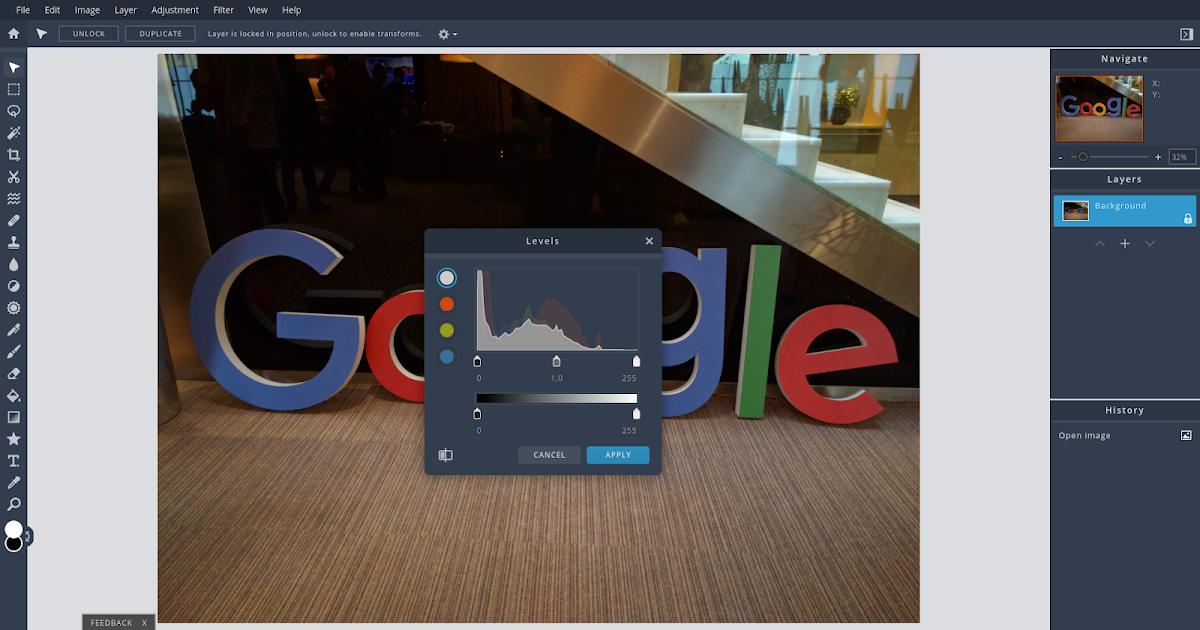The image size is (1200, 630).
Task: Open the File menu
Action: [23, 10]
